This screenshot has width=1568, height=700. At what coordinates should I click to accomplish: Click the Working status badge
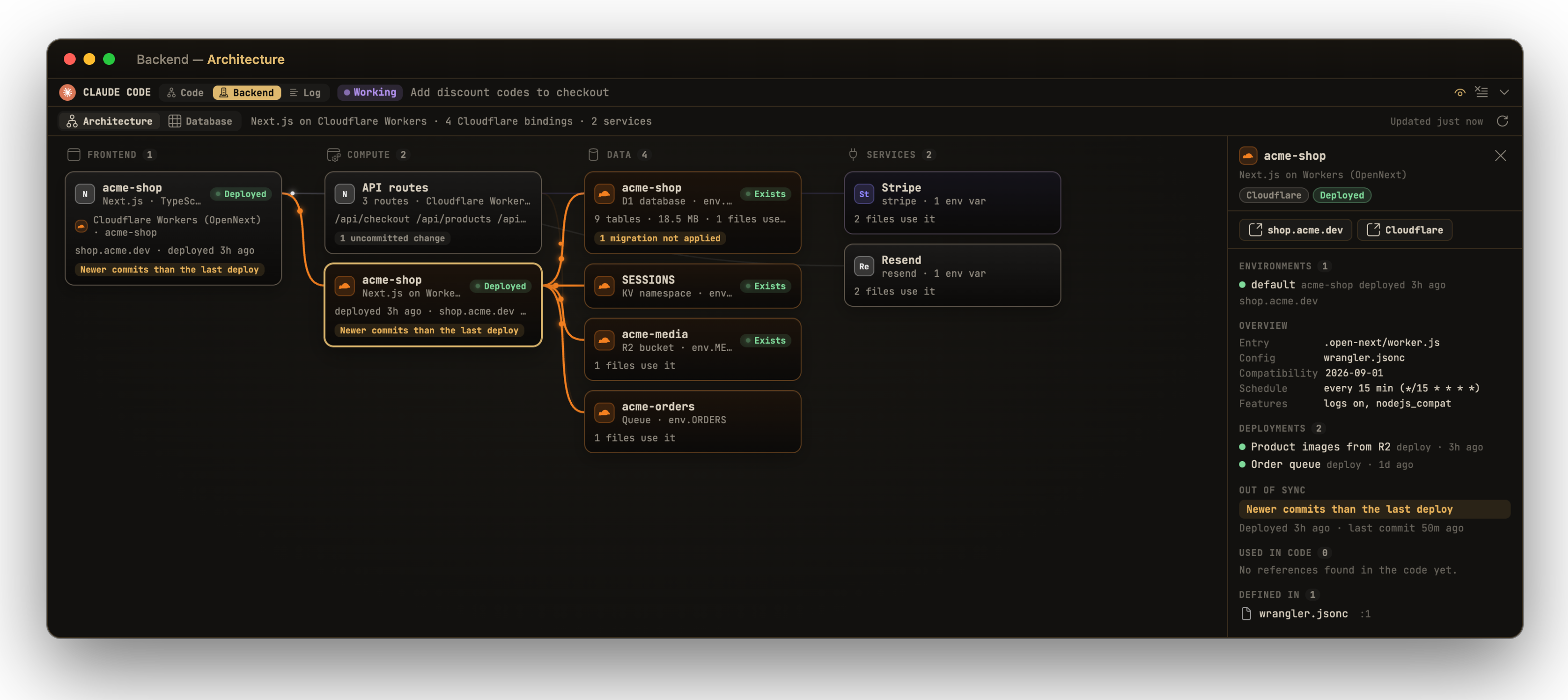click(369, 92)
